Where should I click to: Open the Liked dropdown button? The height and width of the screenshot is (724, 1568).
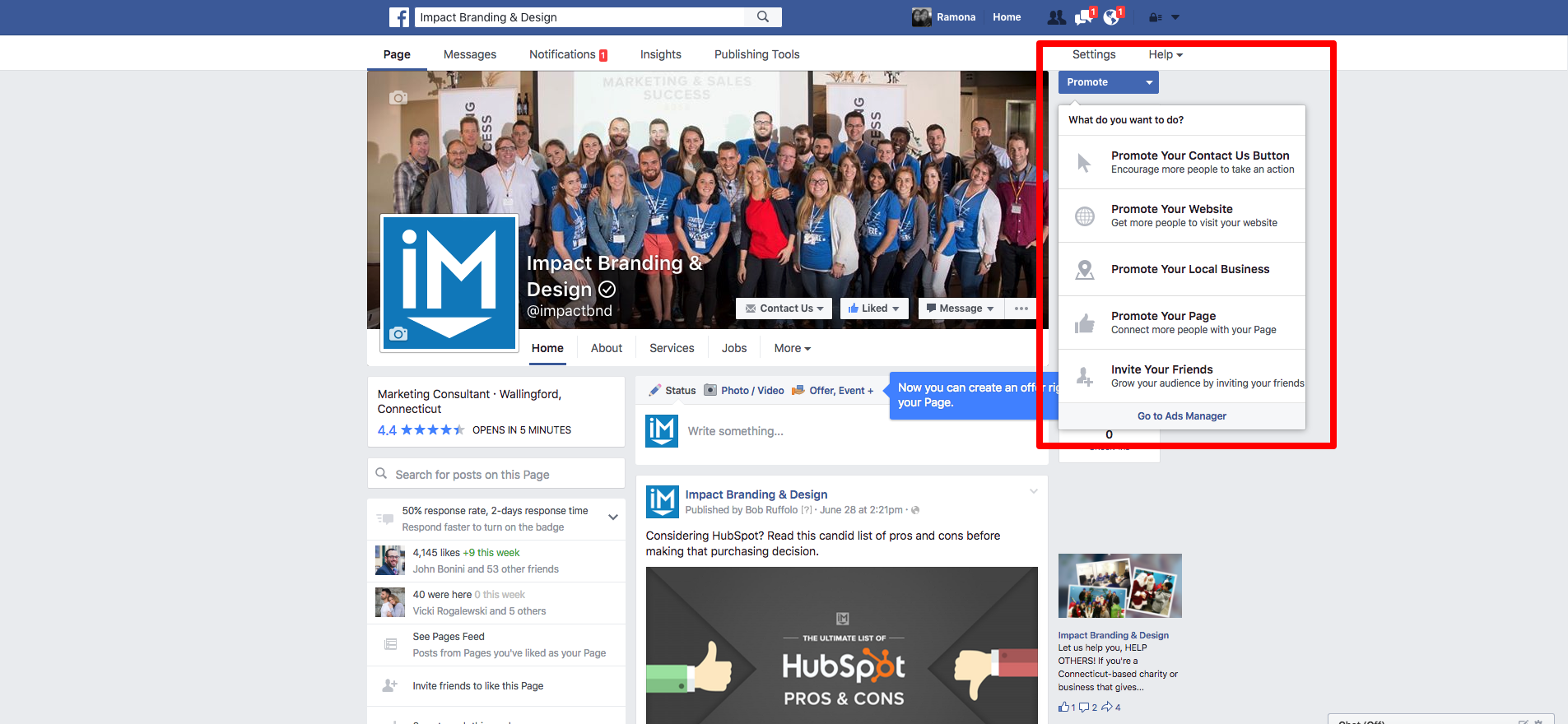(874, 309)
